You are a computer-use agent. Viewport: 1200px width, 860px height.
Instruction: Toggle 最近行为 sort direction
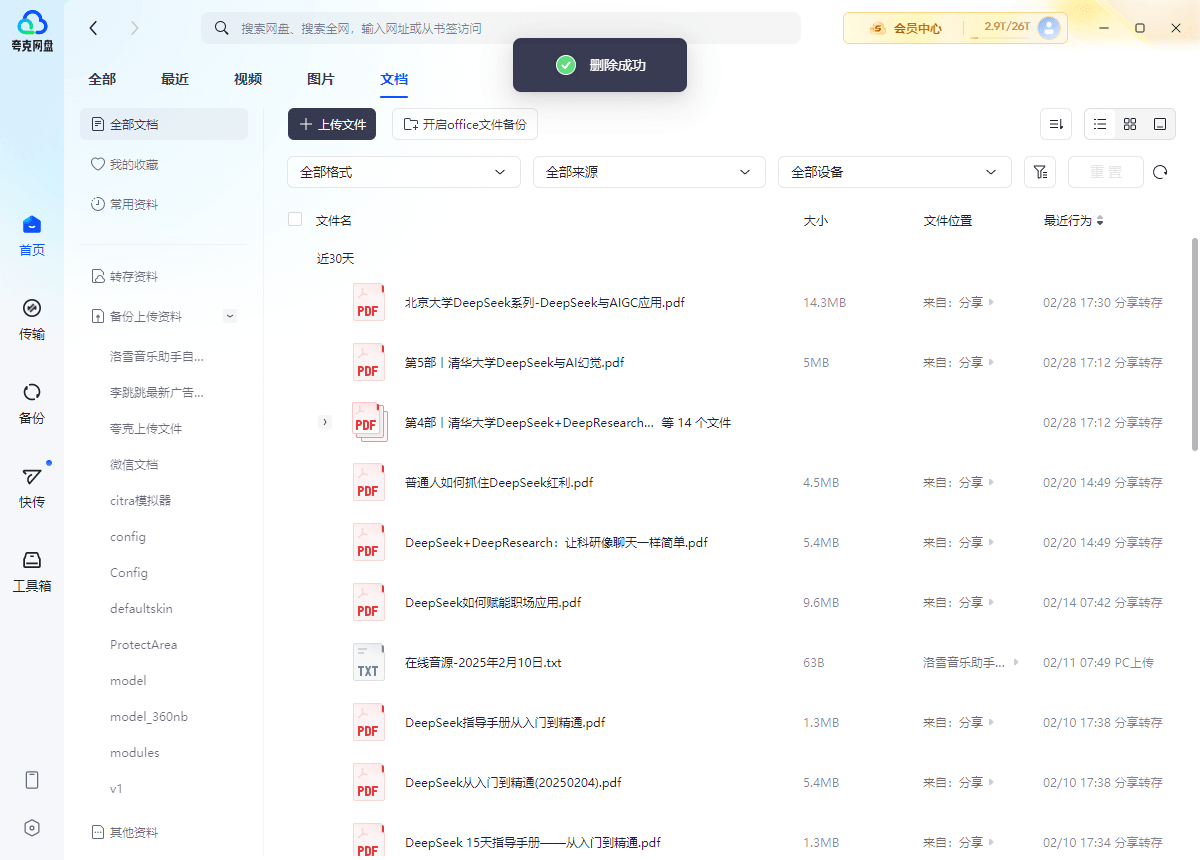1098,220
